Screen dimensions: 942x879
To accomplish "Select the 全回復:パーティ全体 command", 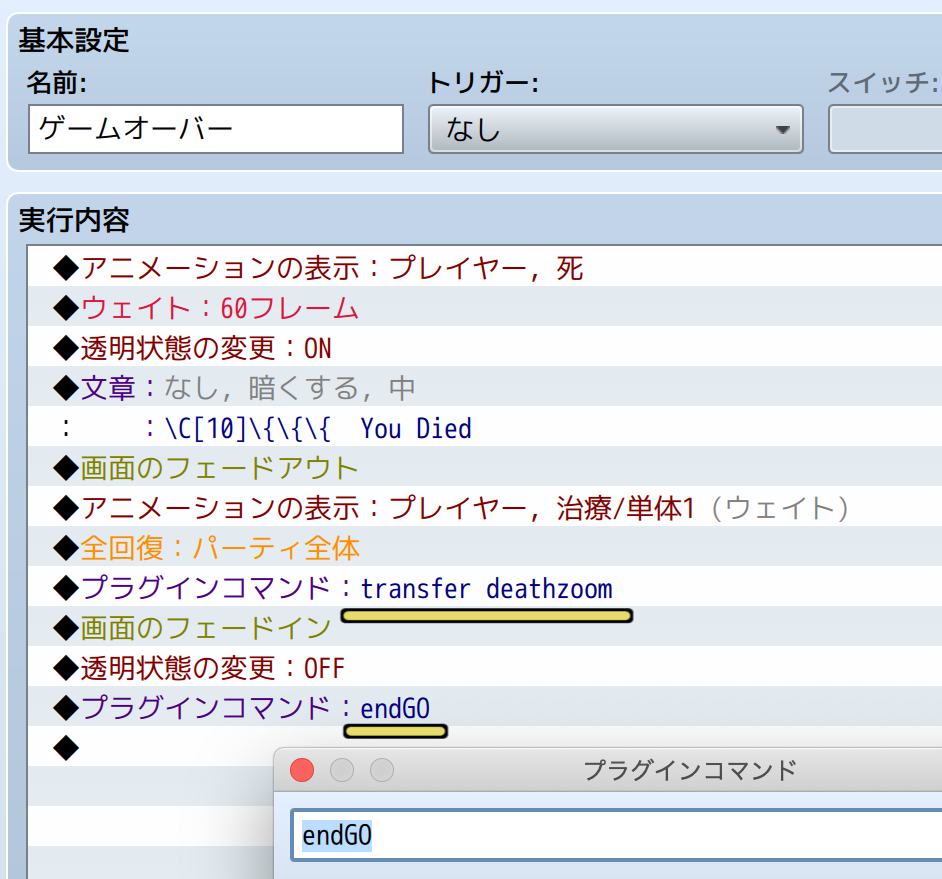I will point(220,548).
